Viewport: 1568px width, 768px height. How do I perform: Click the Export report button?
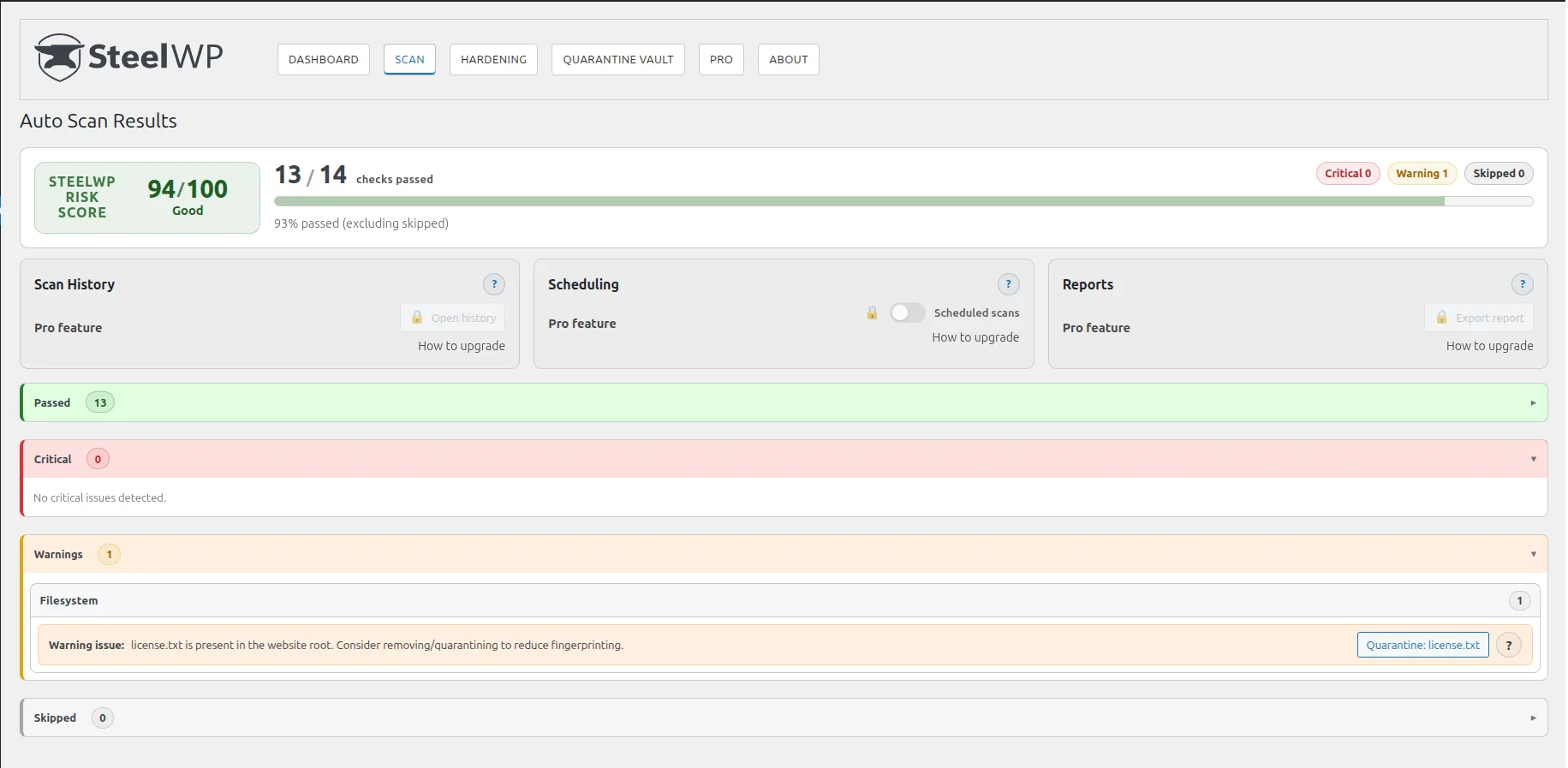pyautogui.click(x=1479, y=318)
